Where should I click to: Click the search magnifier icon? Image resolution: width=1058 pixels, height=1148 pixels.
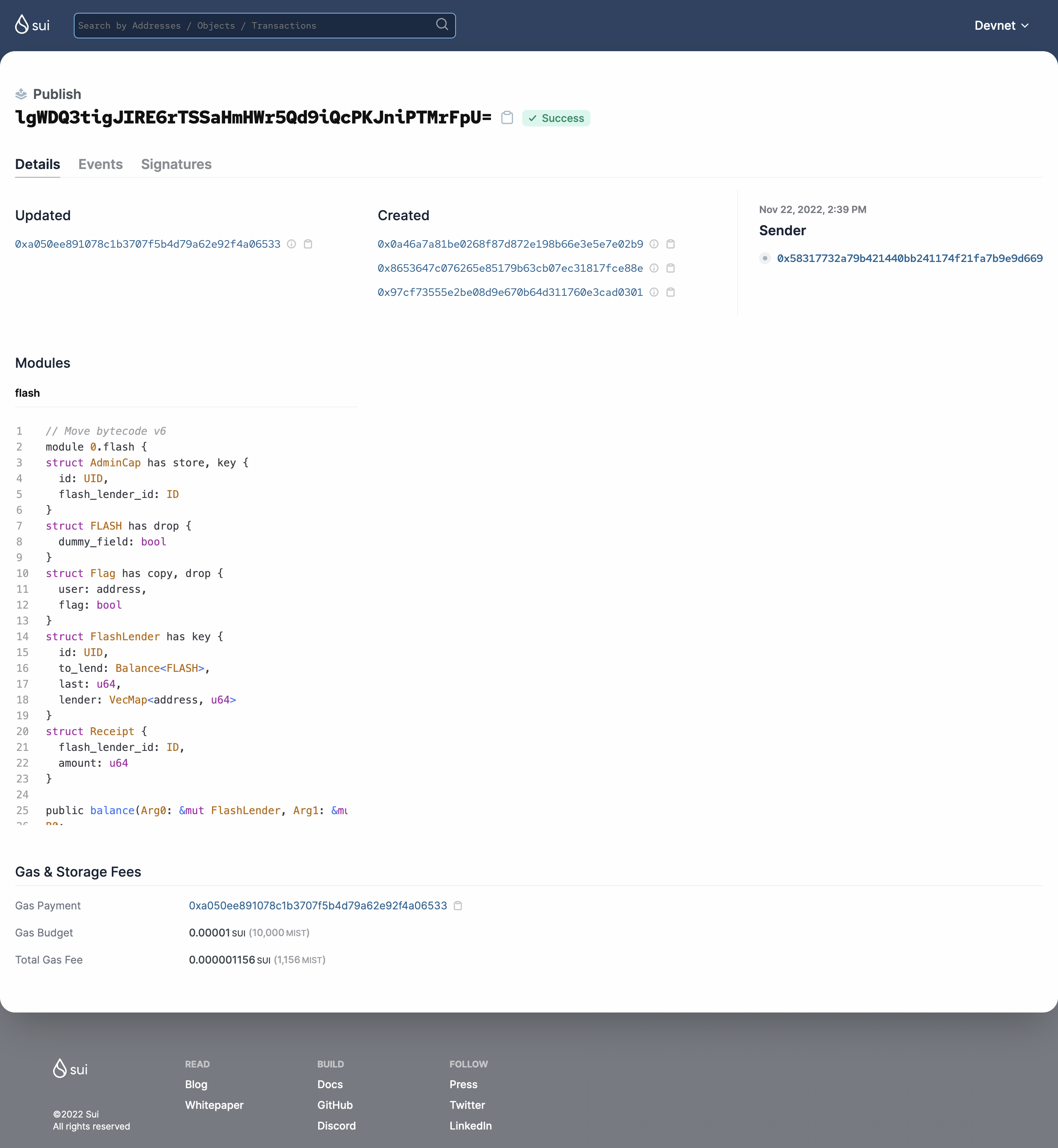click(441, 24)
